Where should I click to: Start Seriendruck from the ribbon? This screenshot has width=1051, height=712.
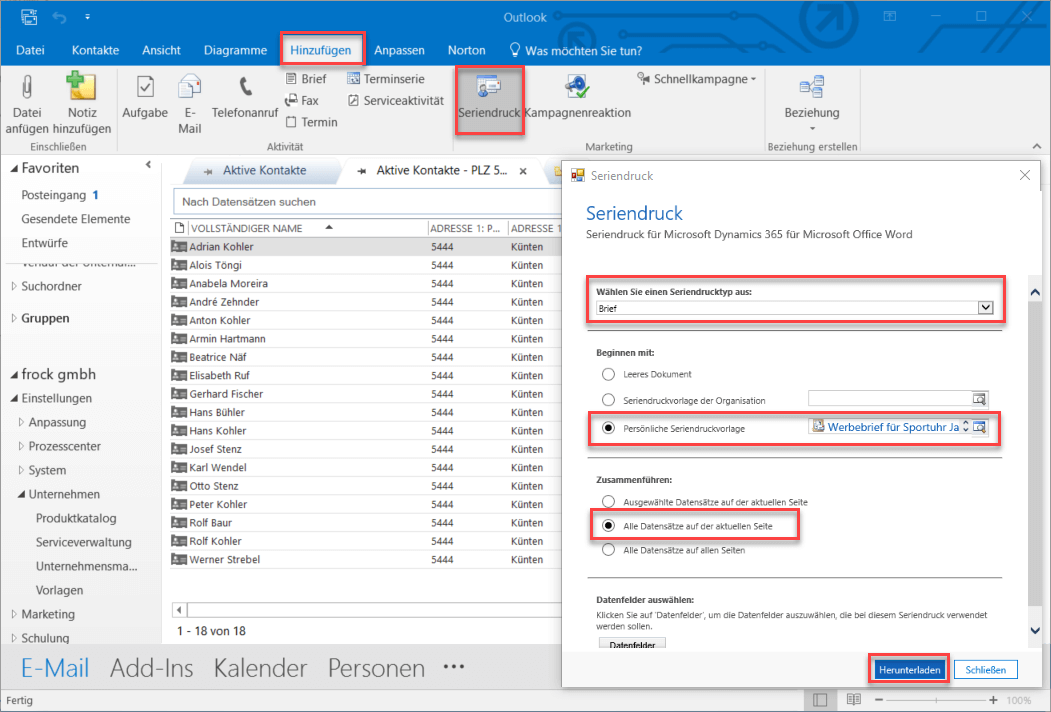coord(489,99)
